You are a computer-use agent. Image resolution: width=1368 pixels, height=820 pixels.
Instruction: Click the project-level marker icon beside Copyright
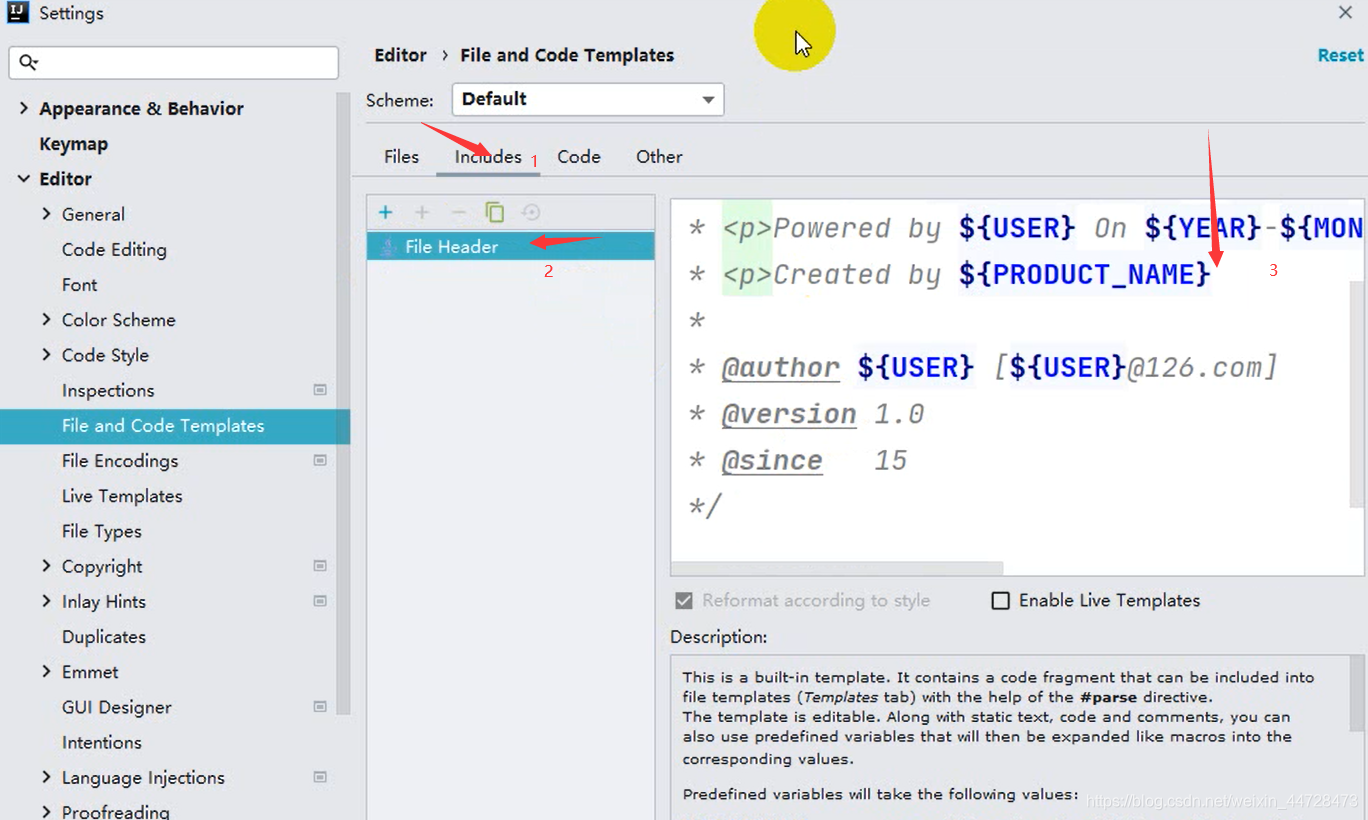(320, 566)
